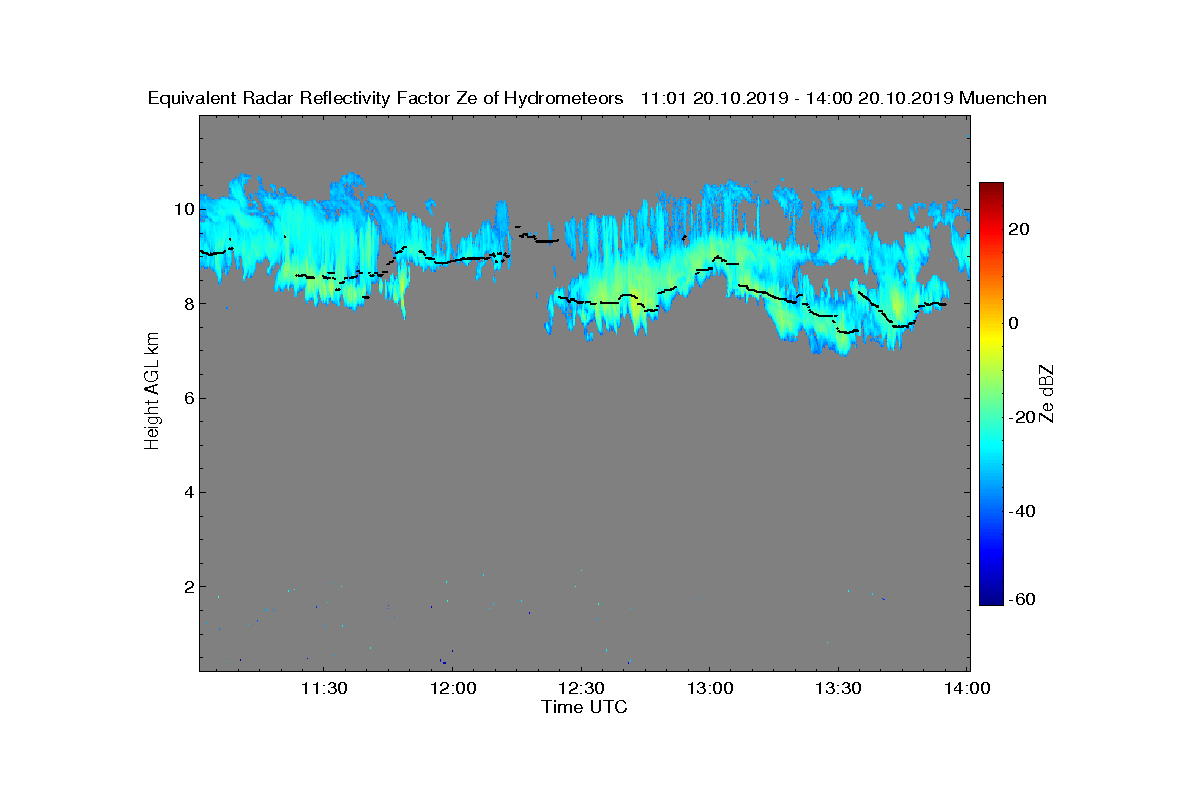Click the '13:30' time tick label

838,688
